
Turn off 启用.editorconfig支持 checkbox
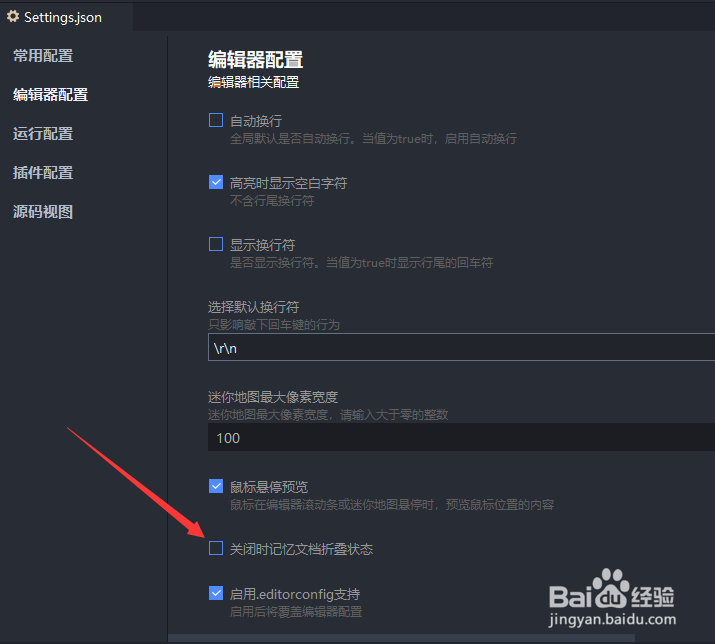(216, 593)
